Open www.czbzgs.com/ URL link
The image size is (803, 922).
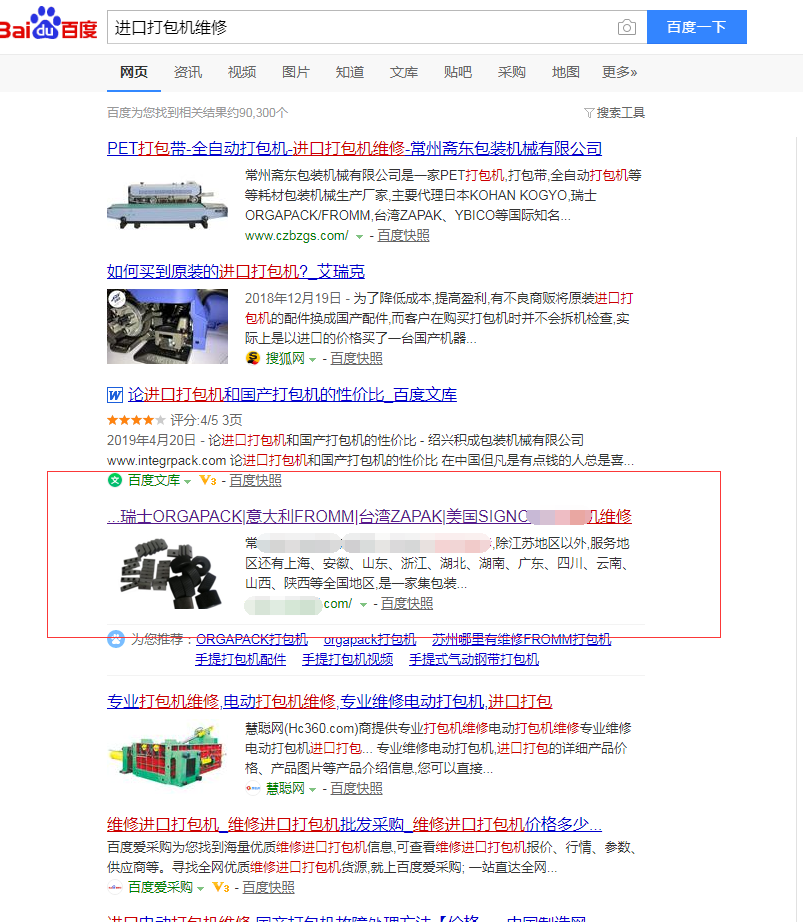pyautogui.click(x=297, y=235)
